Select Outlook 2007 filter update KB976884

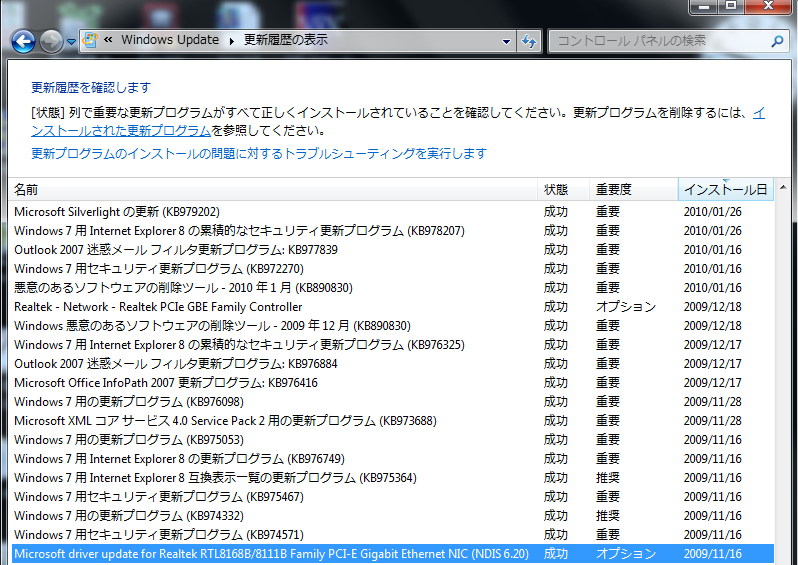pos(392,363)
